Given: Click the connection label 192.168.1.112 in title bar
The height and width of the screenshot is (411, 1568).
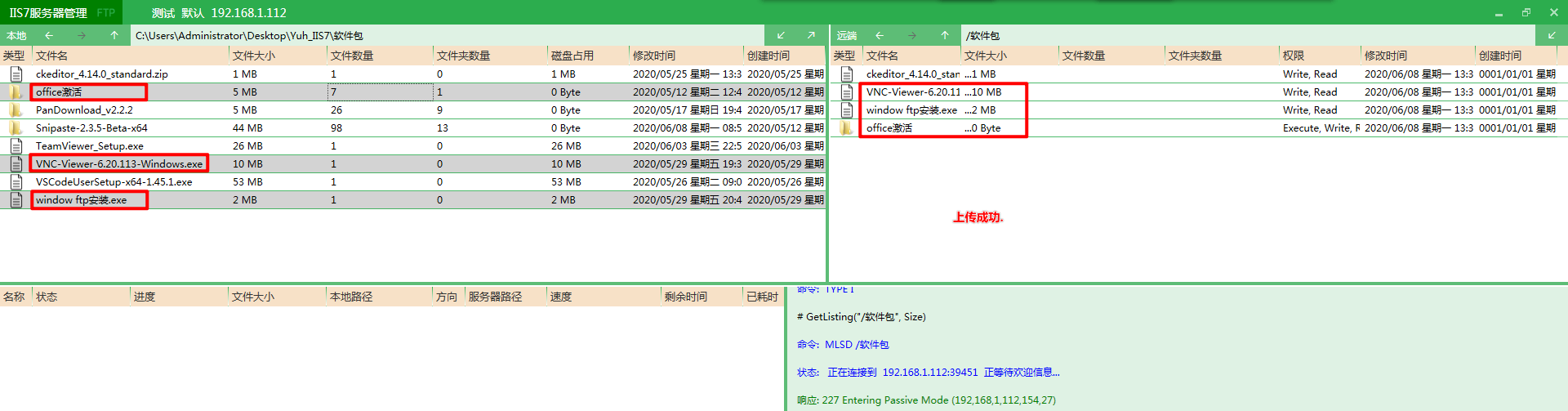Looking at the screenshot, I should click(248, 12).
